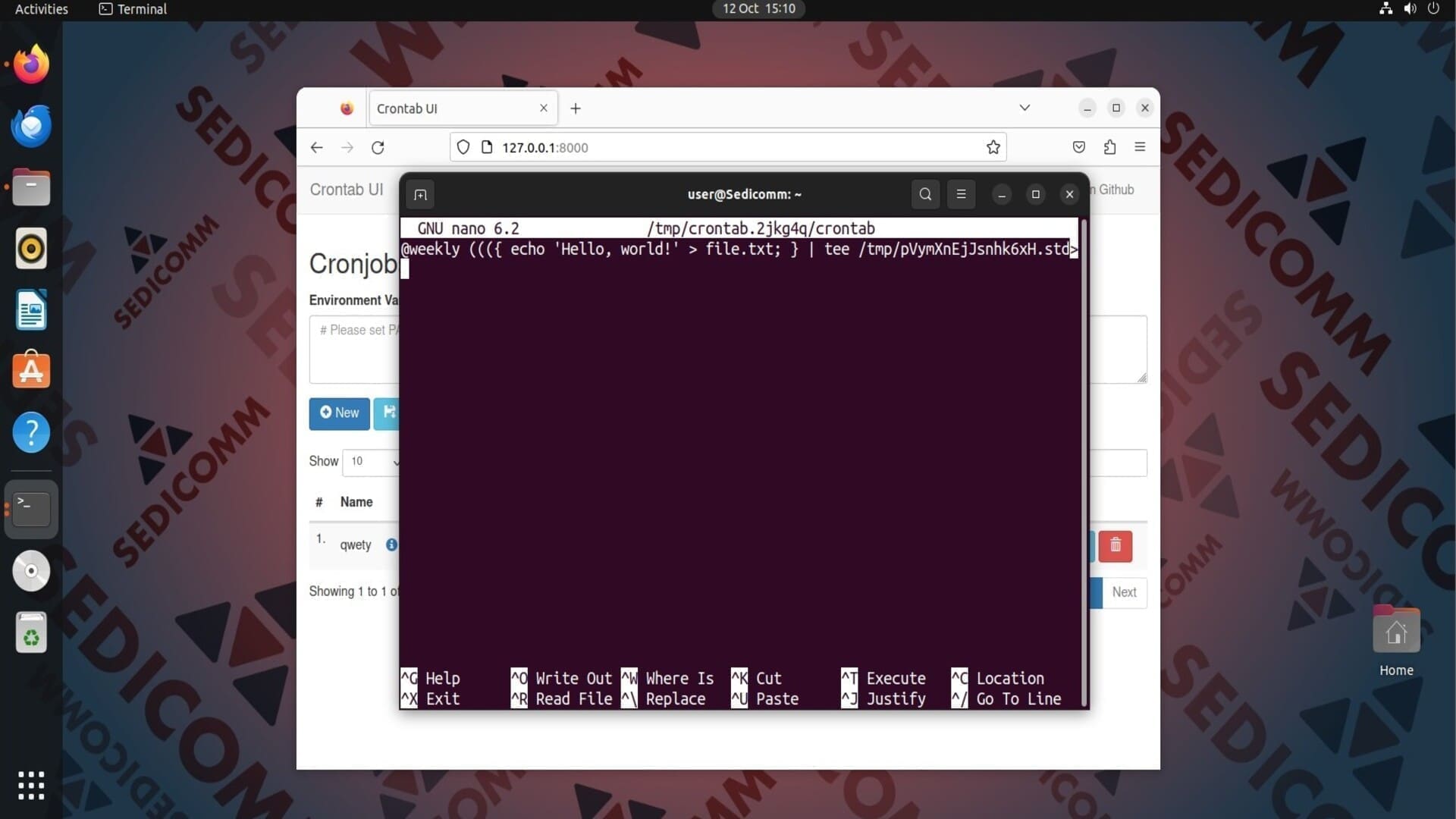Open the volume tray icon

[x=1410, y=8]
